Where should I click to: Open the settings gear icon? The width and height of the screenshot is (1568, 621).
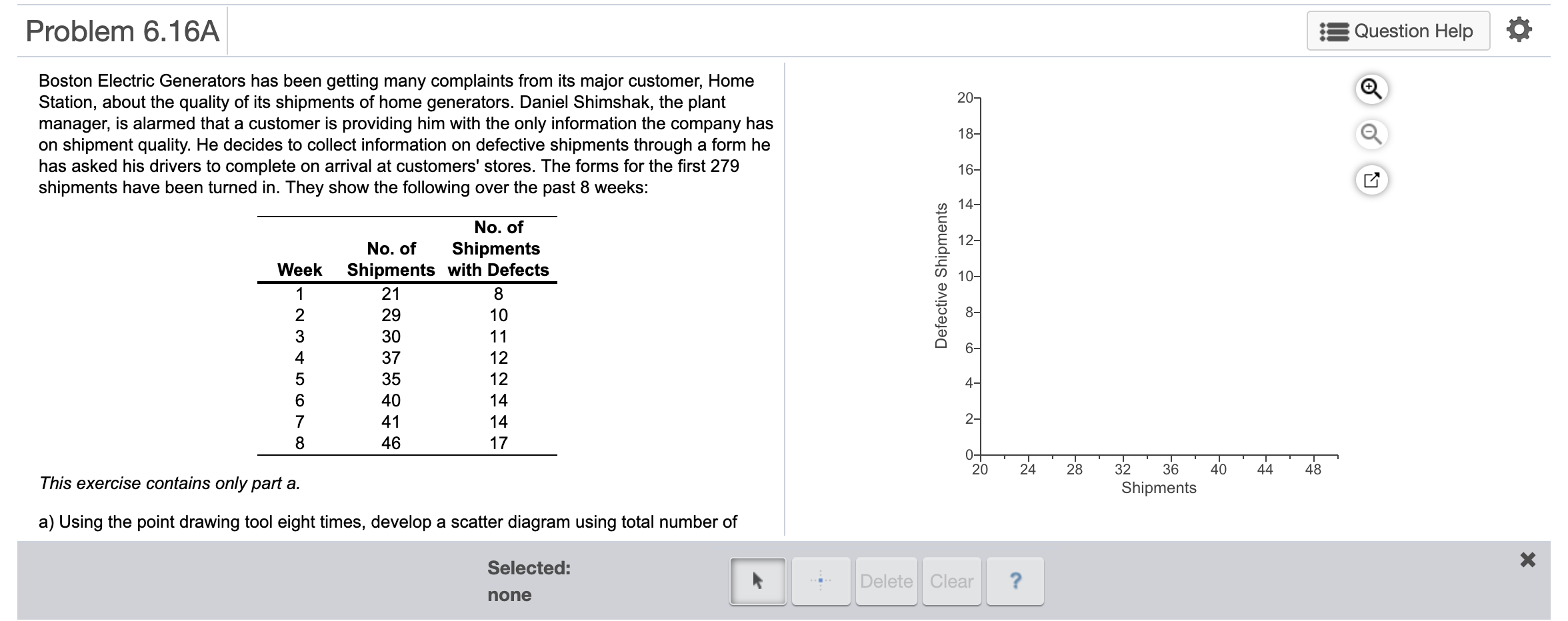(x=1520, y=29)
